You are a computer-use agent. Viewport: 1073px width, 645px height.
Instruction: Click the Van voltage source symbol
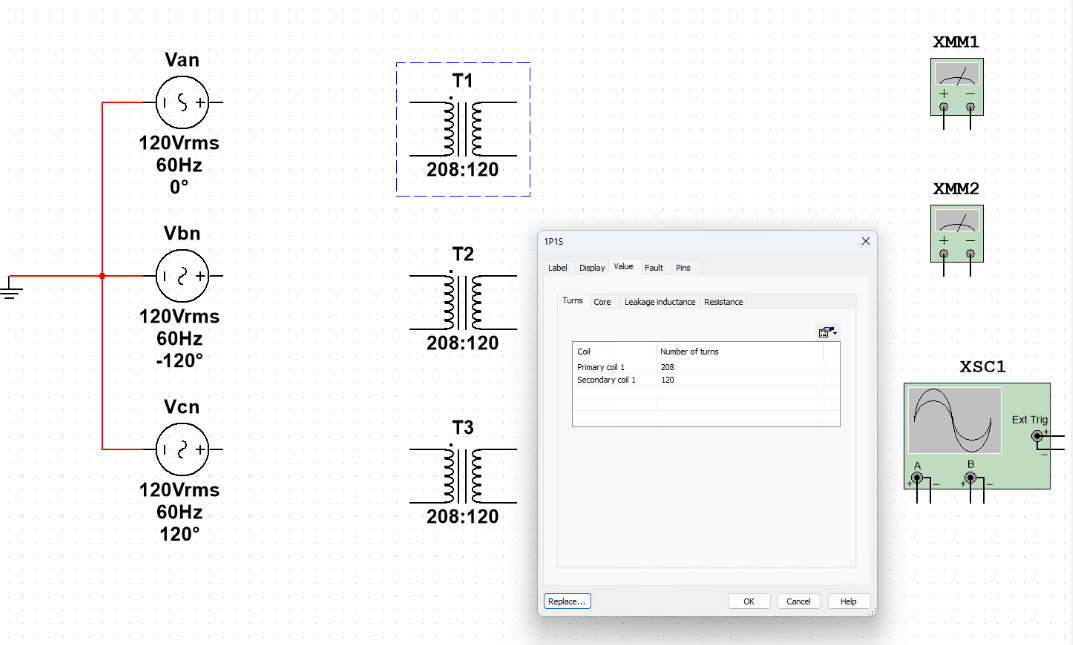click(x=183, y=102)
